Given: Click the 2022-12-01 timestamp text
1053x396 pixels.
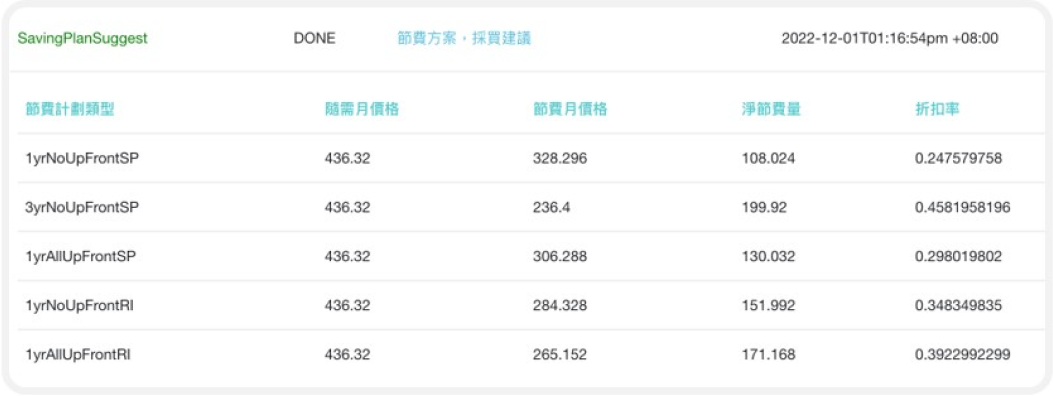Looking at the screenshot, I should point(890,38).
